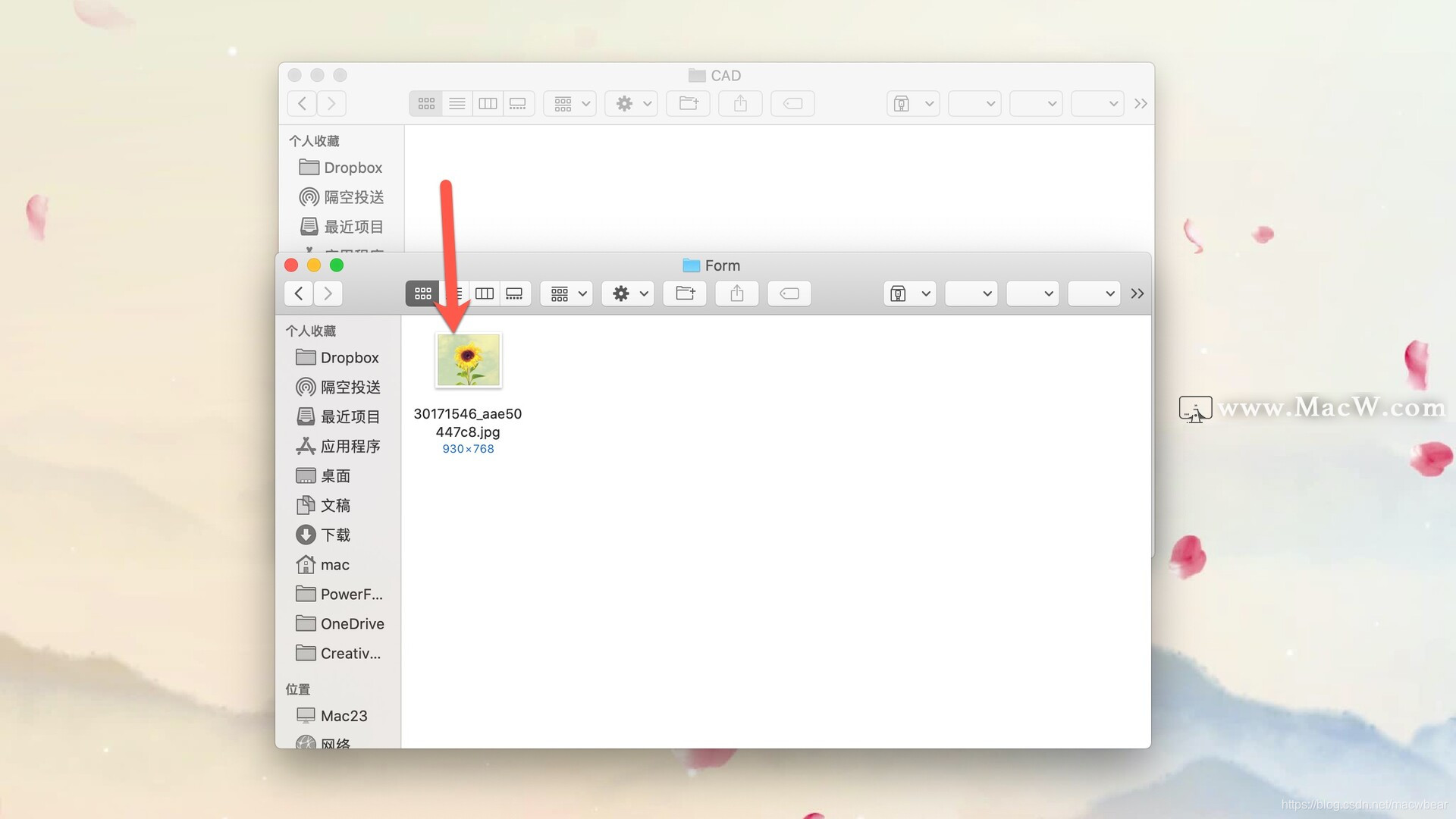Switch to column view mode
This screenshot has width=1456, height=819.
[484, 293]
